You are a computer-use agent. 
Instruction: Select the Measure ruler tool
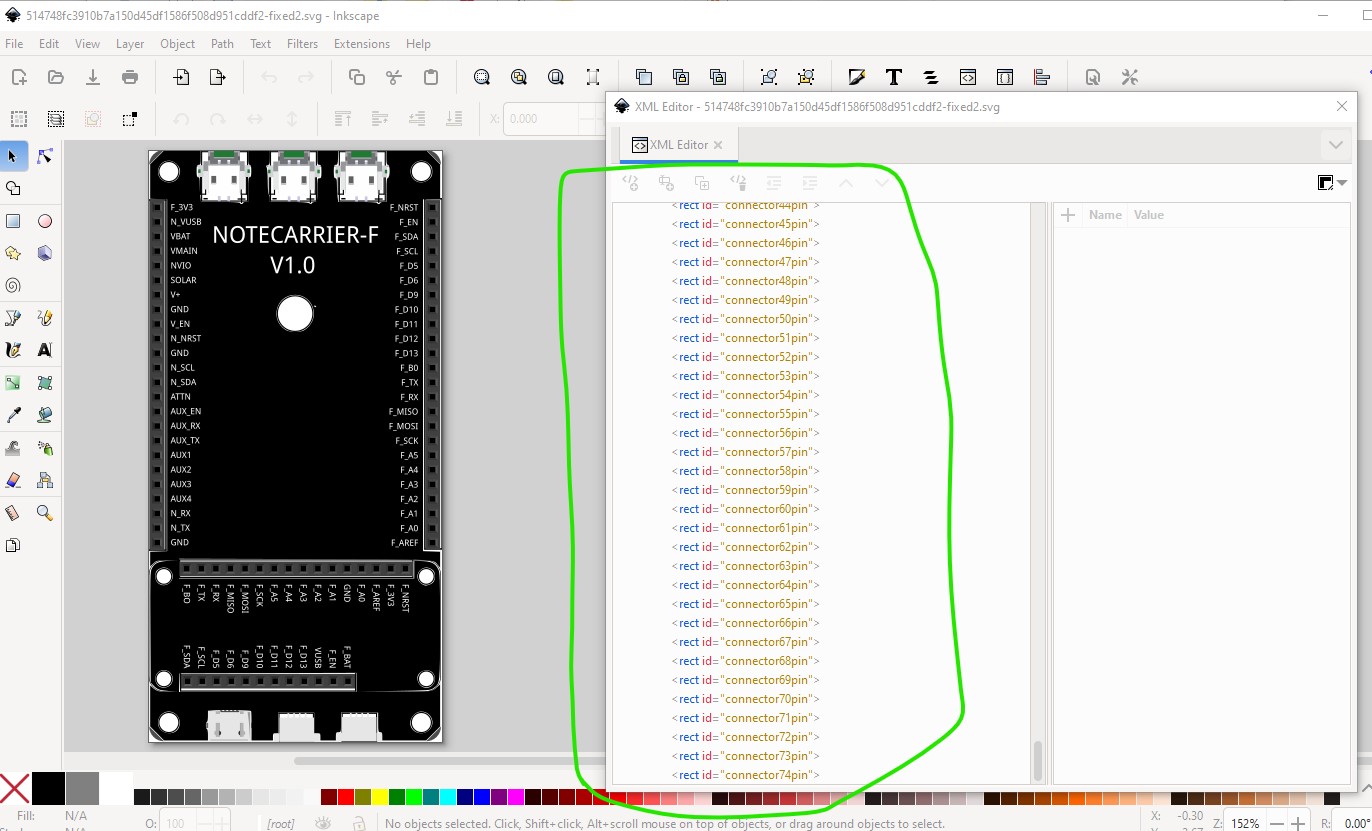(13, 513)
